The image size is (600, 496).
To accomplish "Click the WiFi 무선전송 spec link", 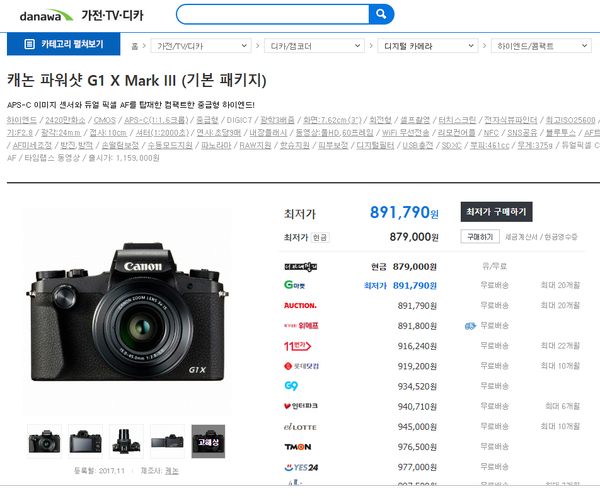I will (x=406, y=133).
